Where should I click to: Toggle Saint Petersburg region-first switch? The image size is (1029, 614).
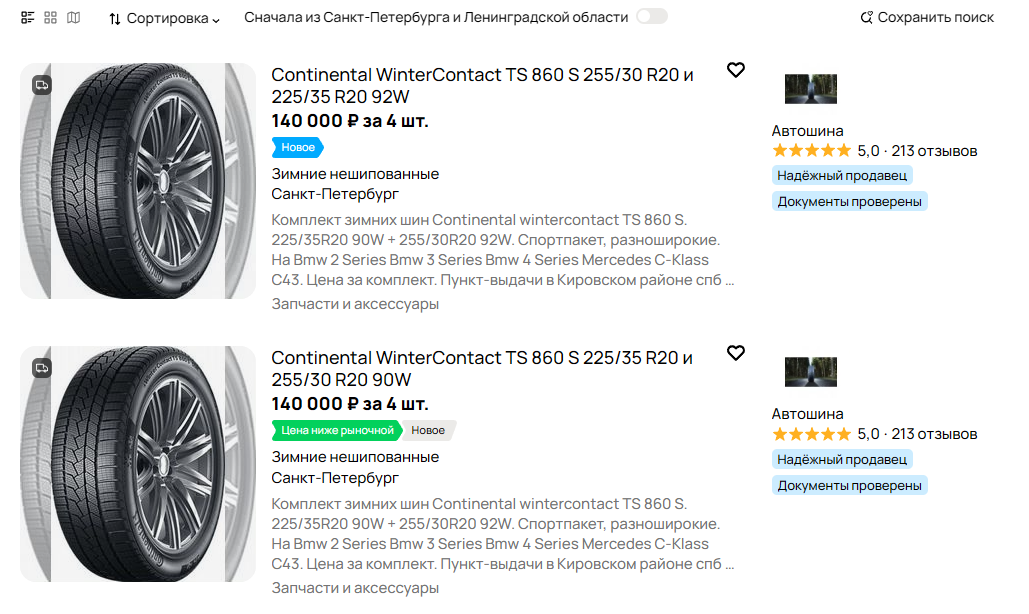coord(652,17)
